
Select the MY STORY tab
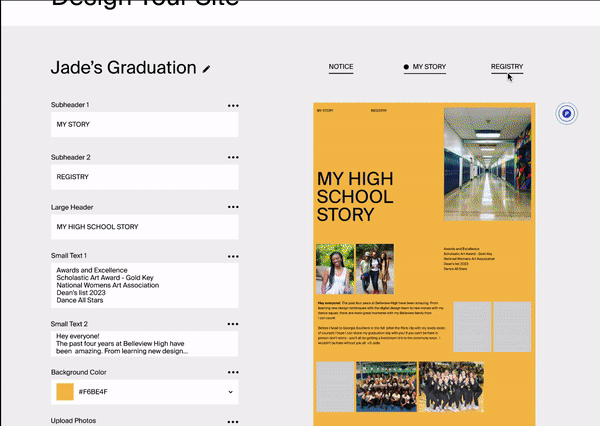(425, 67)
